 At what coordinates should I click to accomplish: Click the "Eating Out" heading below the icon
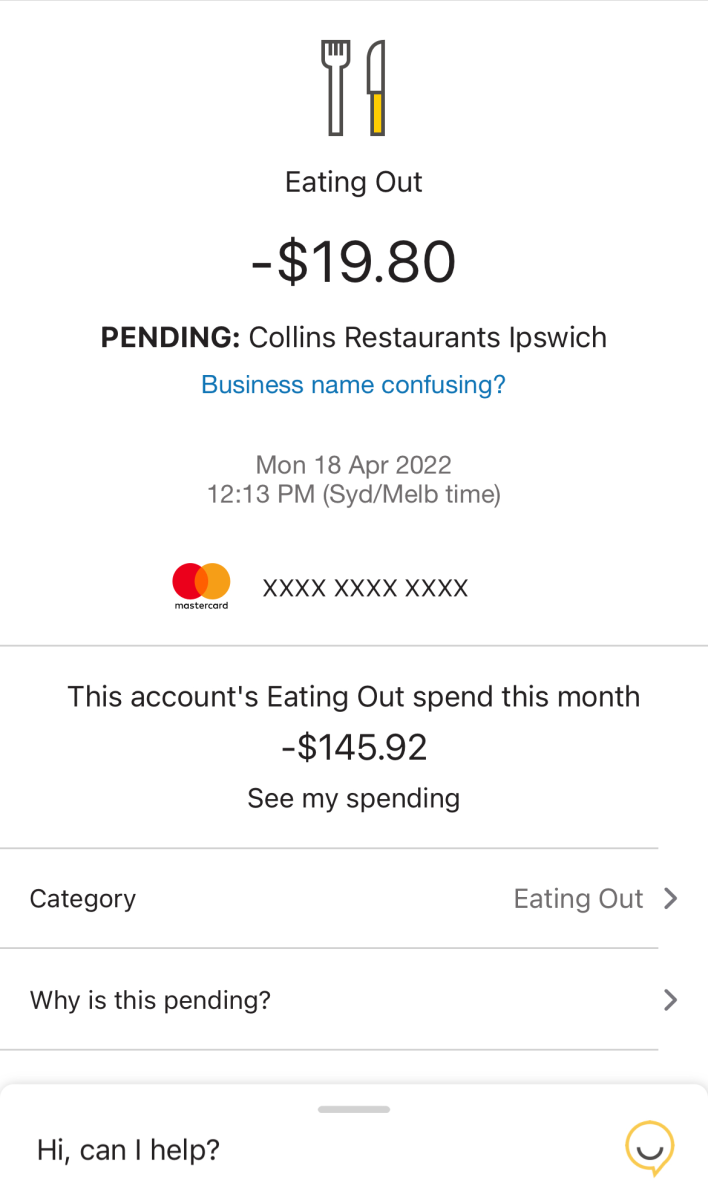click(x=353, y=182)
